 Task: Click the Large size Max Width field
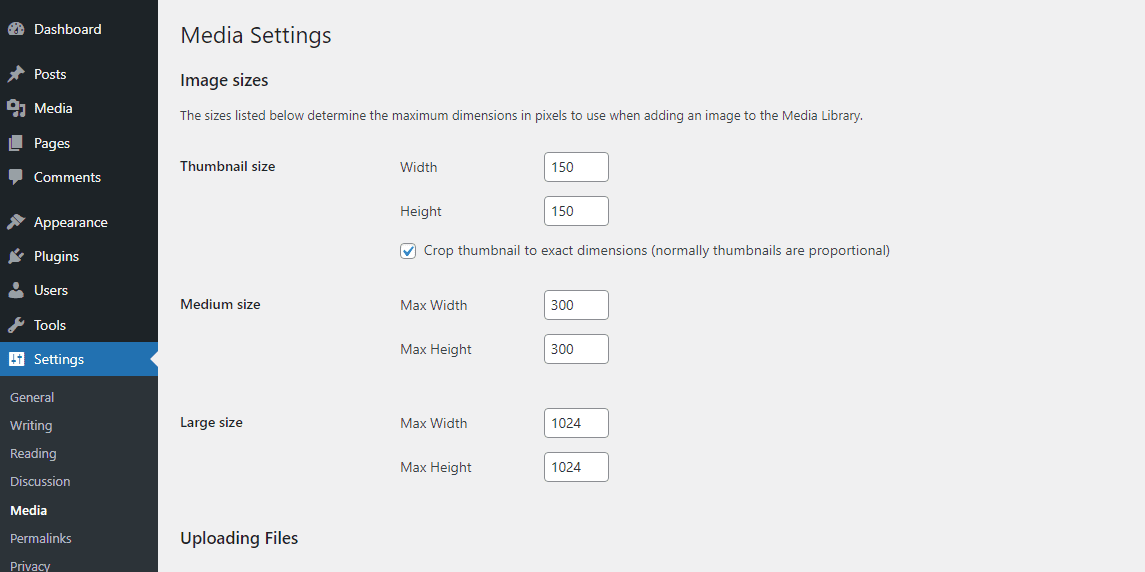tap(576, 423)
